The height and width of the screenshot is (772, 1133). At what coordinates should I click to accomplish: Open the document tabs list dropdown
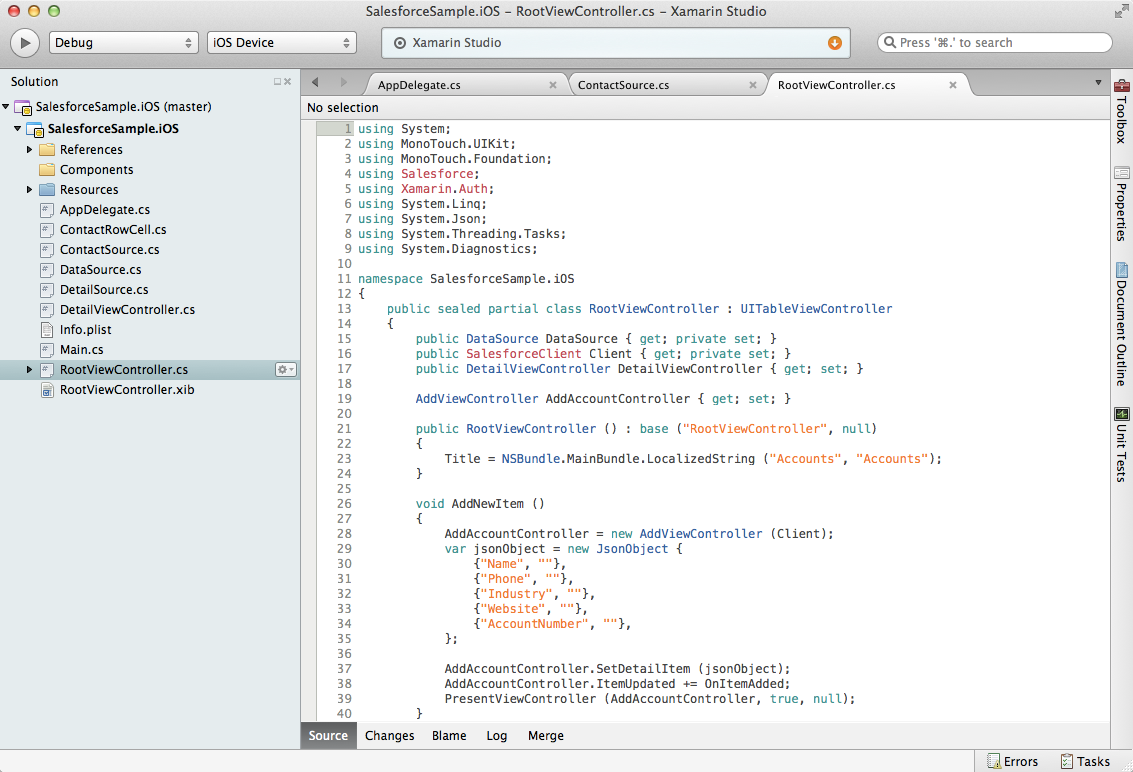1098,82
